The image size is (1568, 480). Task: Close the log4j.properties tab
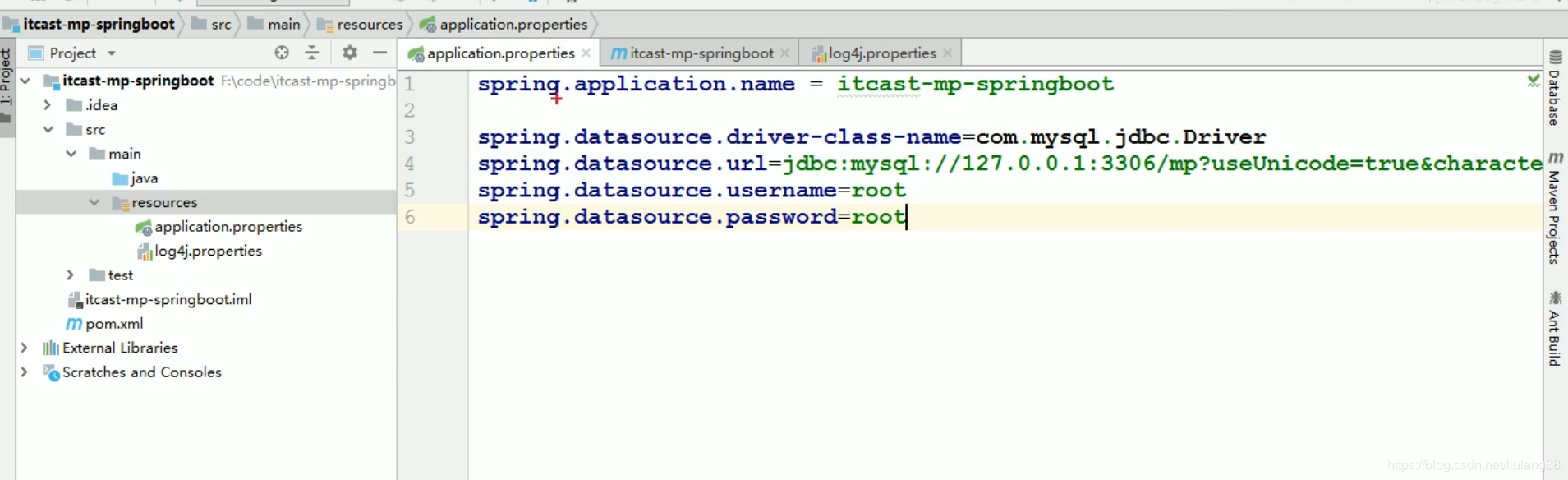(948, 53)
